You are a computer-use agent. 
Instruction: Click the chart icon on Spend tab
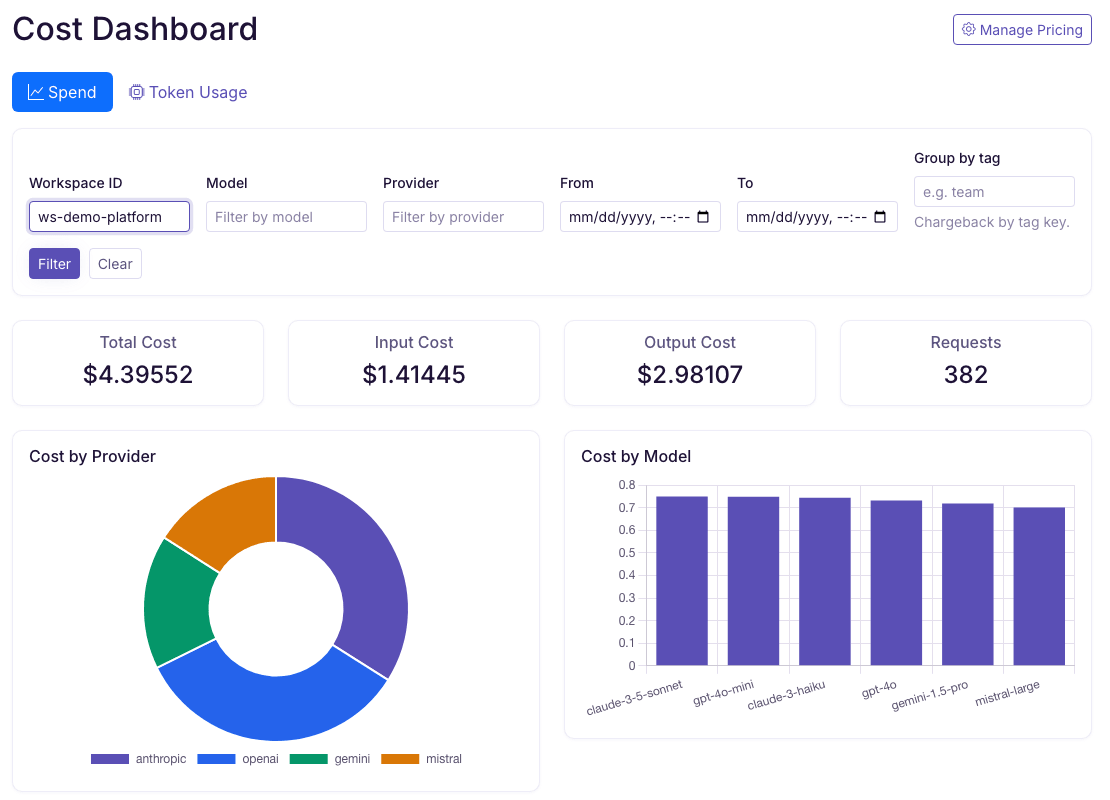click(x=35, y=92)
